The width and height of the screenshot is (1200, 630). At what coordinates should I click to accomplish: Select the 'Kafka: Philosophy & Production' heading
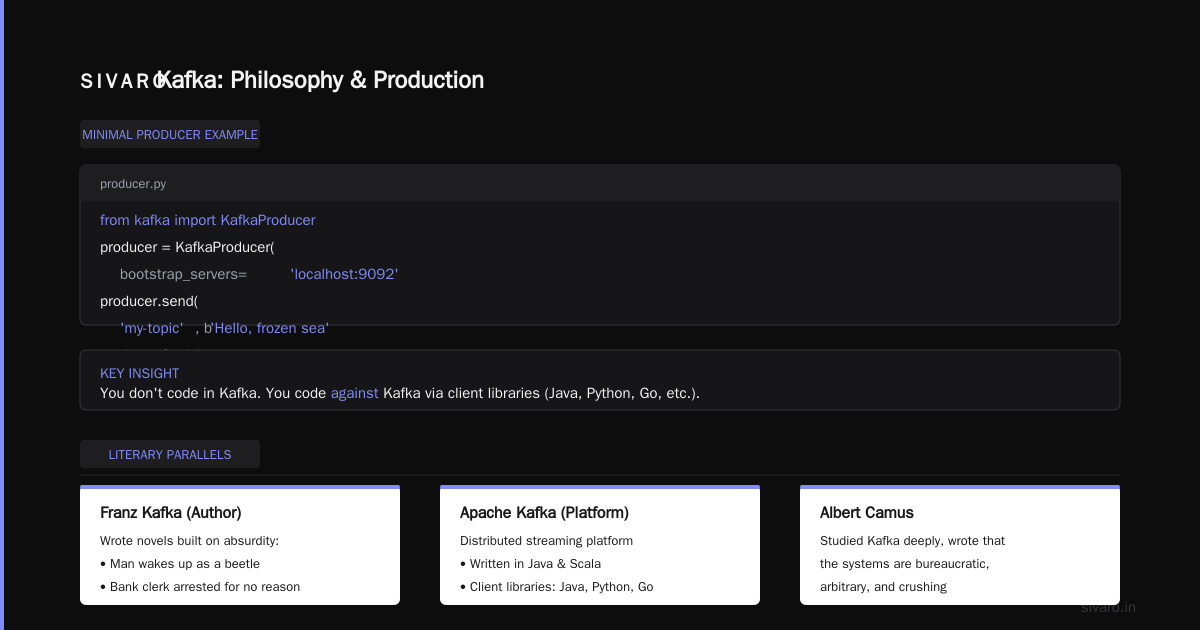(321, 80)
